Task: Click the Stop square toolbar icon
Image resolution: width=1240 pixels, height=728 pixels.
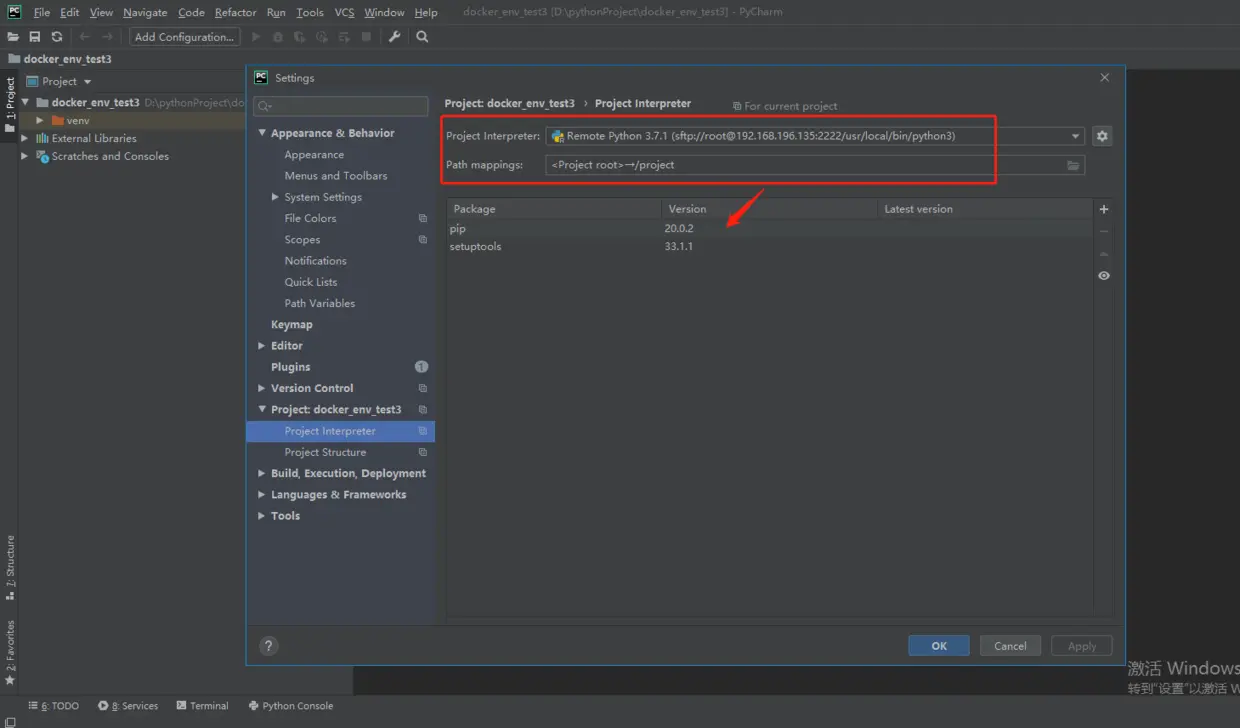Action: 367,37
